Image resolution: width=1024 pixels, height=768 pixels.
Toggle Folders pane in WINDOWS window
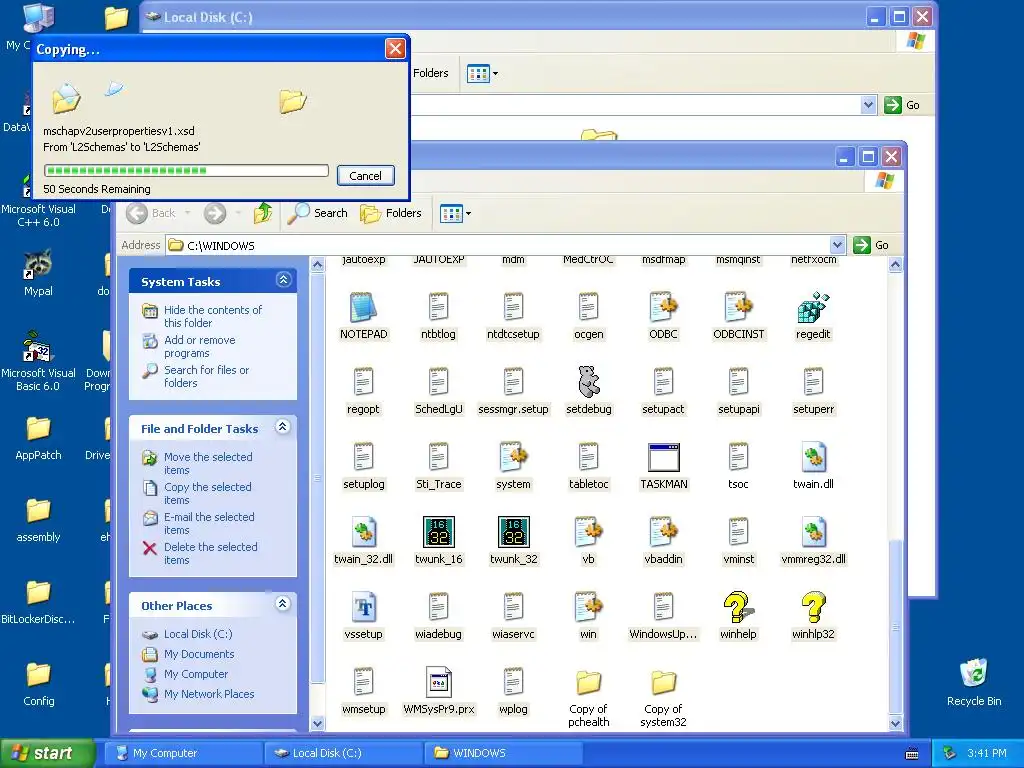tap(391, 213)
